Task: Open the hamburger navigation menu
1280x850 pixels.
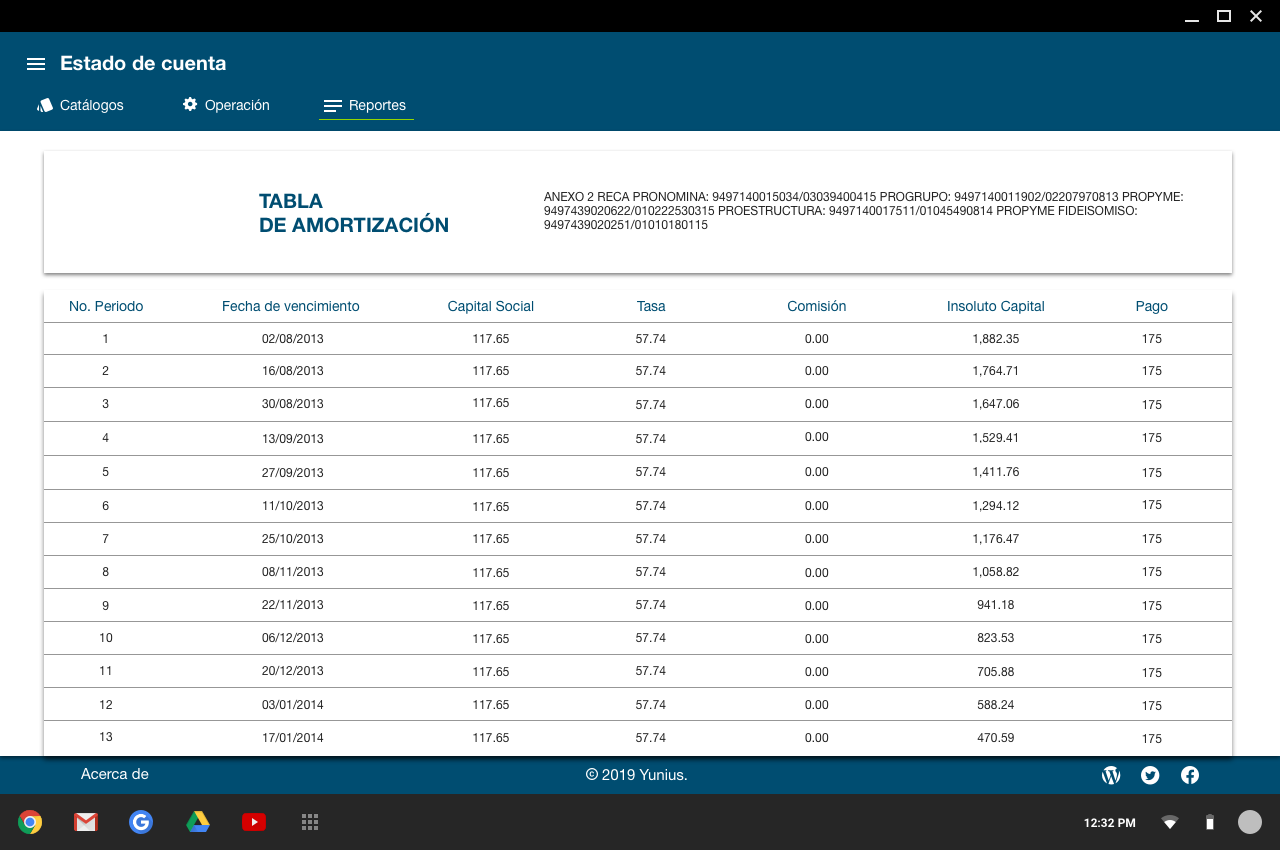Action: tap(36, 64)
